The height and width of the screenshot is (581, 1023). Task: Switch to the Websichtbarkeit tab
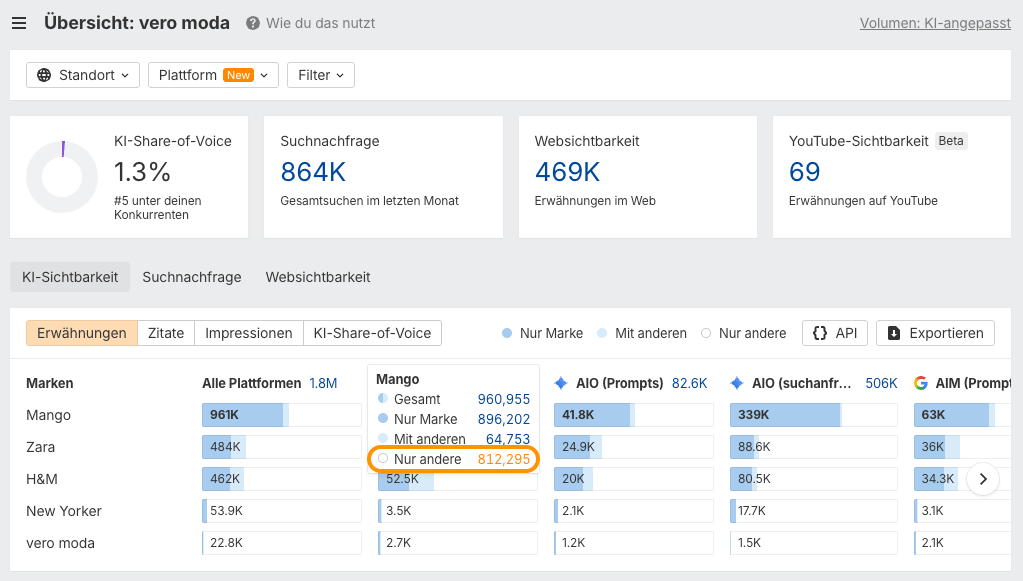click(x=318, y=277)
